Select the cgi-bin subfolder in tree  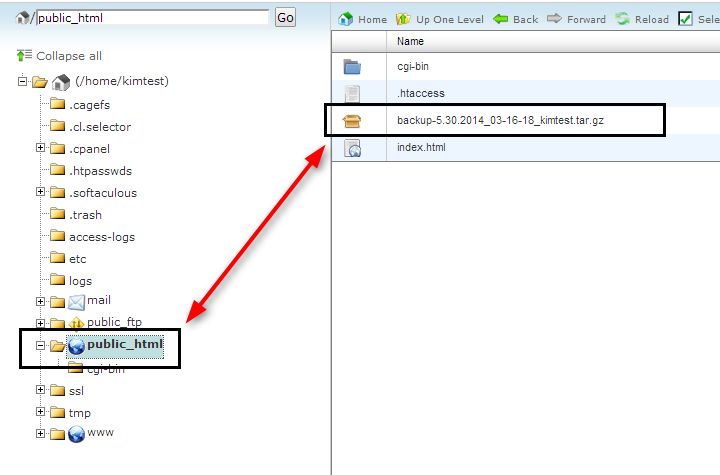[106, 369]
